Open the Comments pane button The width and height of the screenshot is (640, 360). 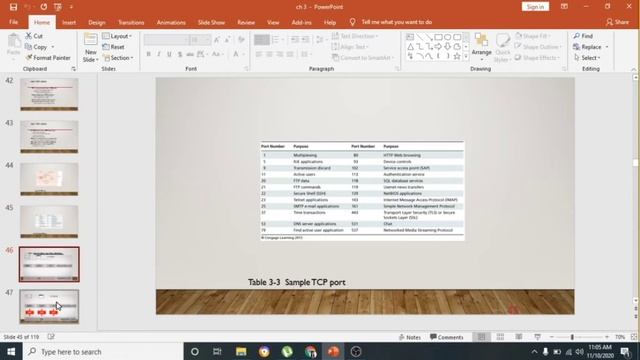[x=447, y=337]
